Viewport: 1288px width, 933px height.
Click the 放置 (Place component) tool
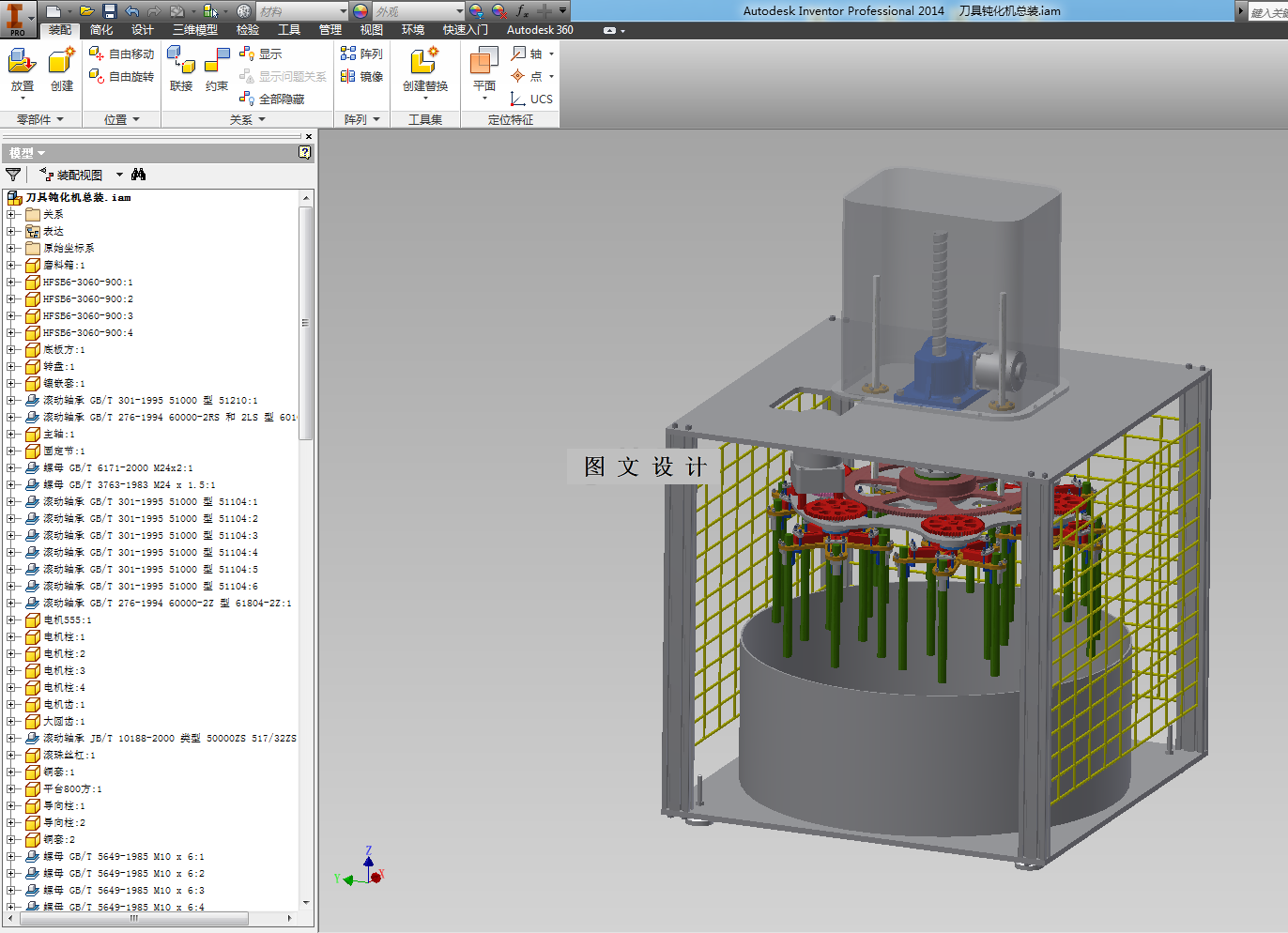pyautogui.click(x=23, y=71)
